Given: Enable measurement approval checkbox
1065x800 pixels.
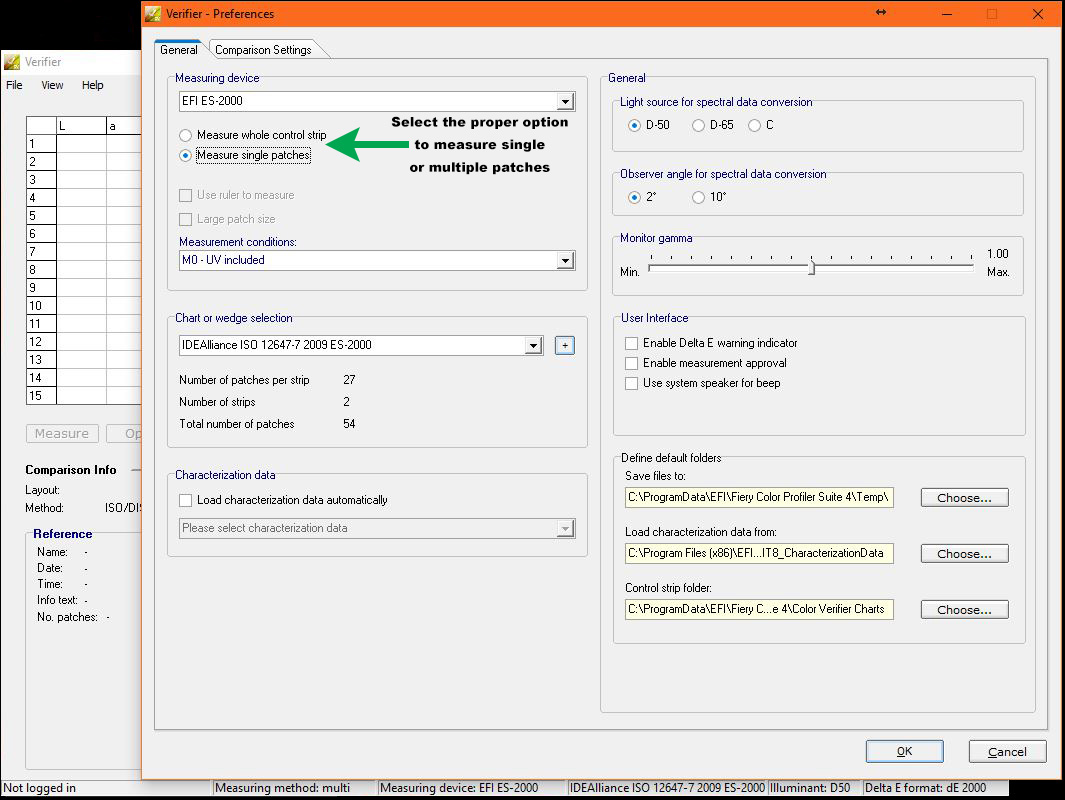Looking at the screenshot, I should point(632,363).
